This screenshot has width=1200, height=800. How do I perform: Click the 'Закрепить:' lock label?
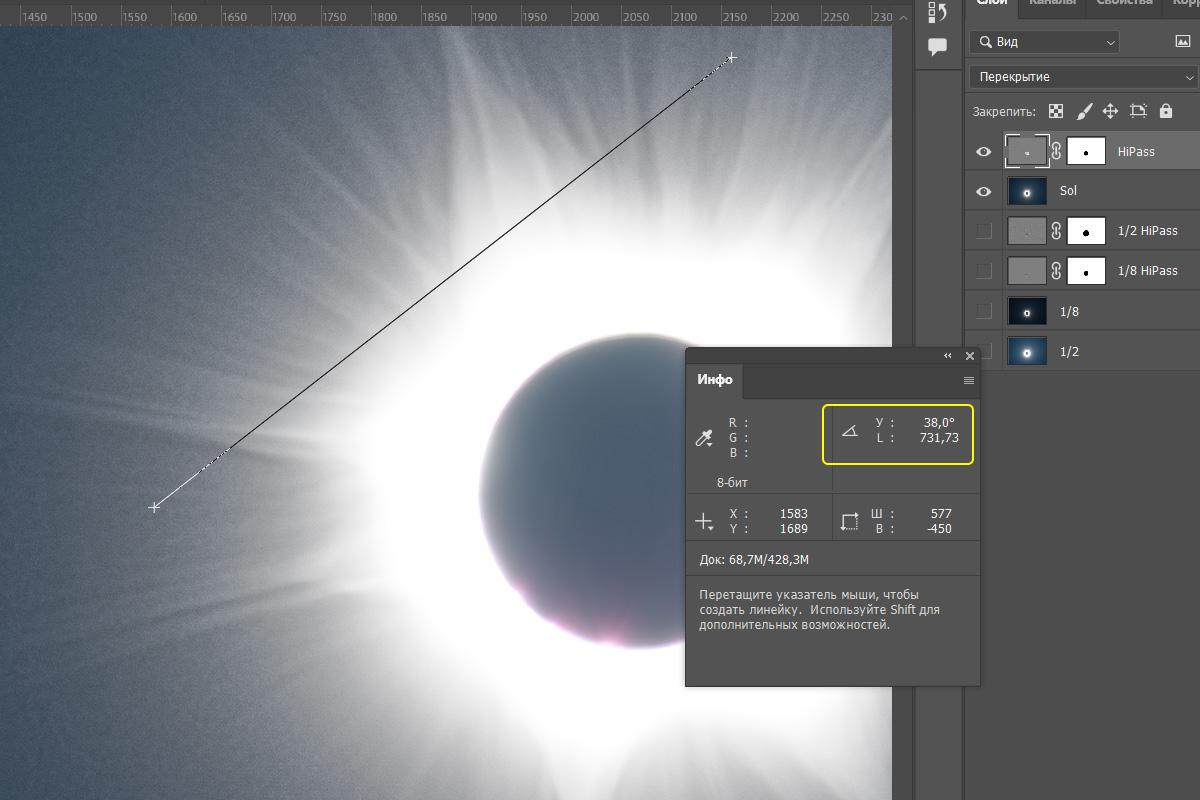pyautogui.click(x=1004, y=112)
